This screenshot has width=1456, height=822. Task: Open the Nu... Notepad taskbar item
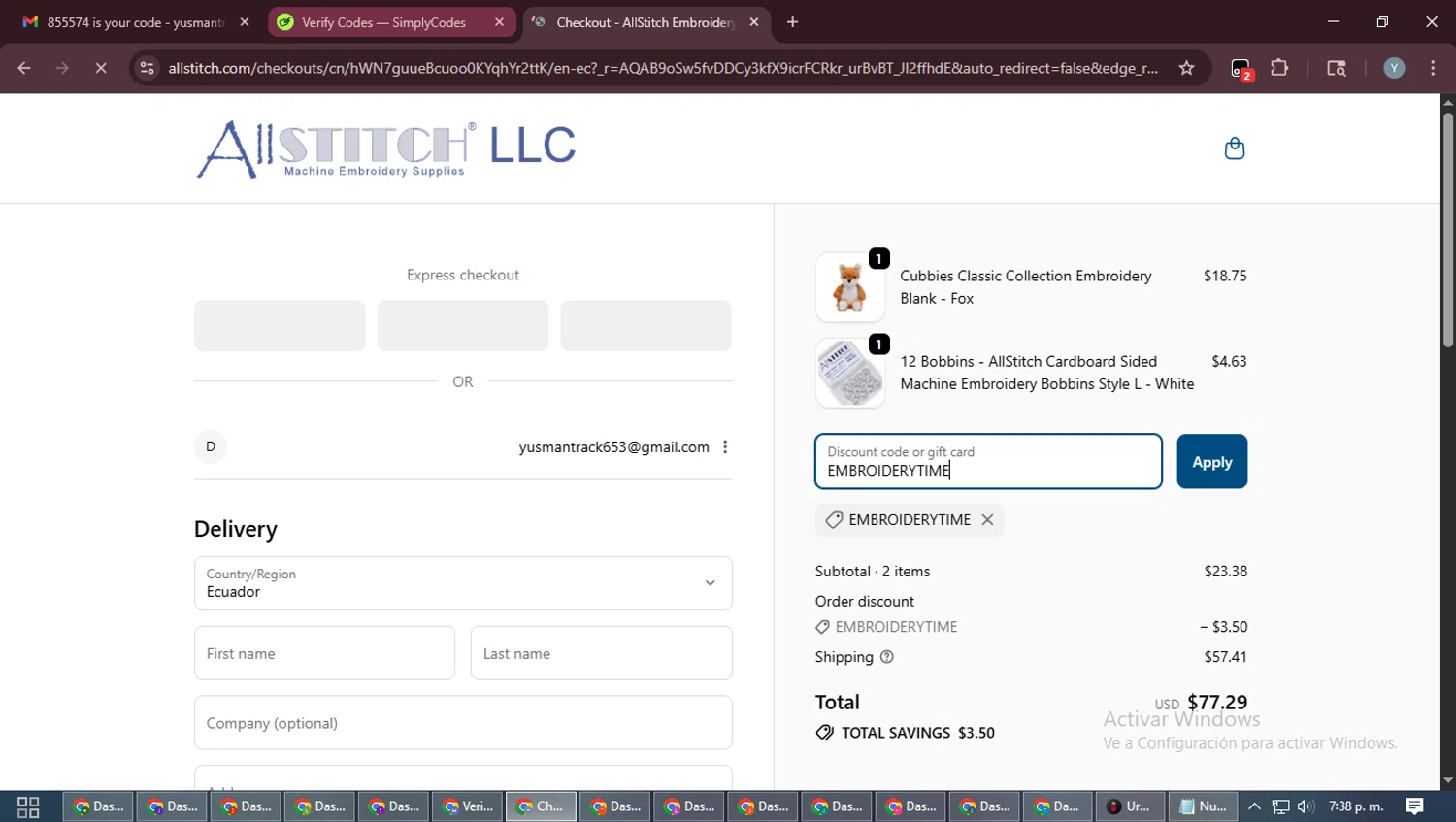tap(1202, 806)
